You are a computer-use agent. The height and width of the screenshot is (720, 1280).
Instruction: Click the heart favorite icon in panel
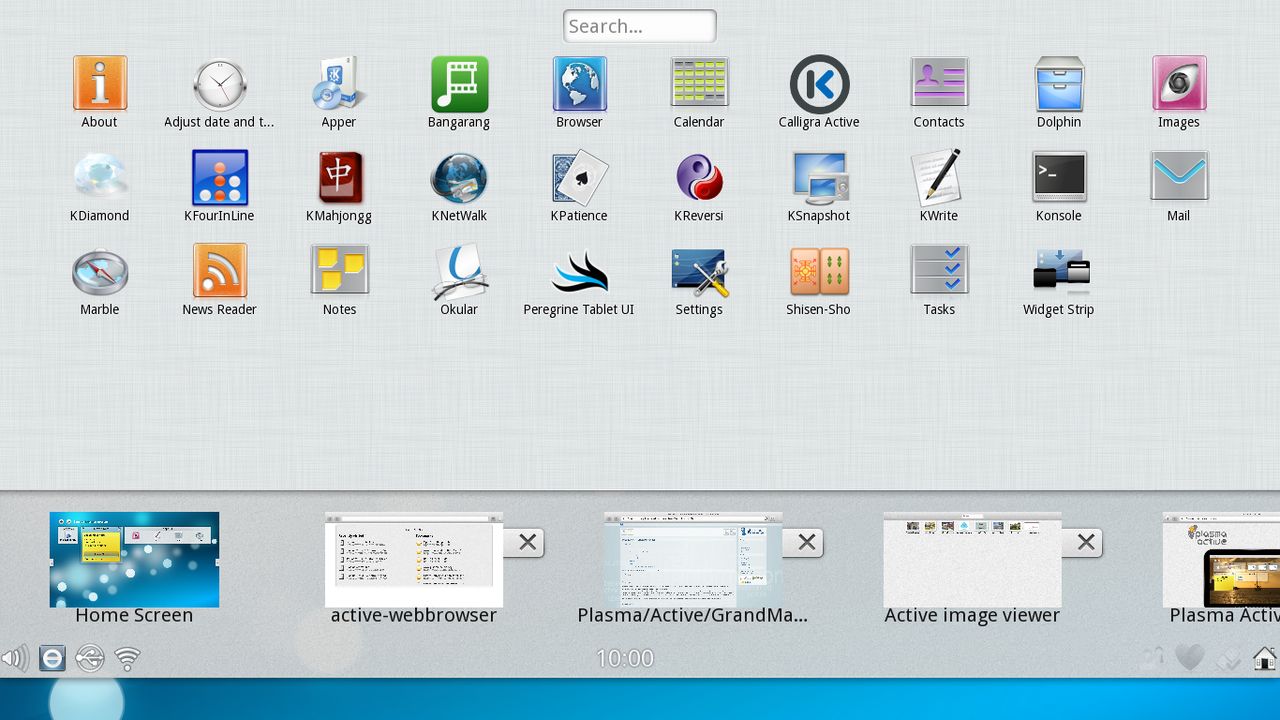[x=1189, y=658]
